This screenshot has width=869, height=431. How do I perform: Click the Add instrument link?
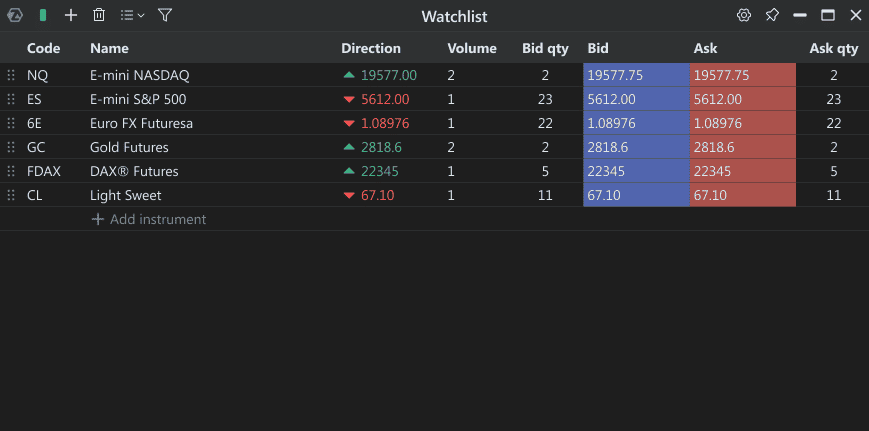point(149,219)
